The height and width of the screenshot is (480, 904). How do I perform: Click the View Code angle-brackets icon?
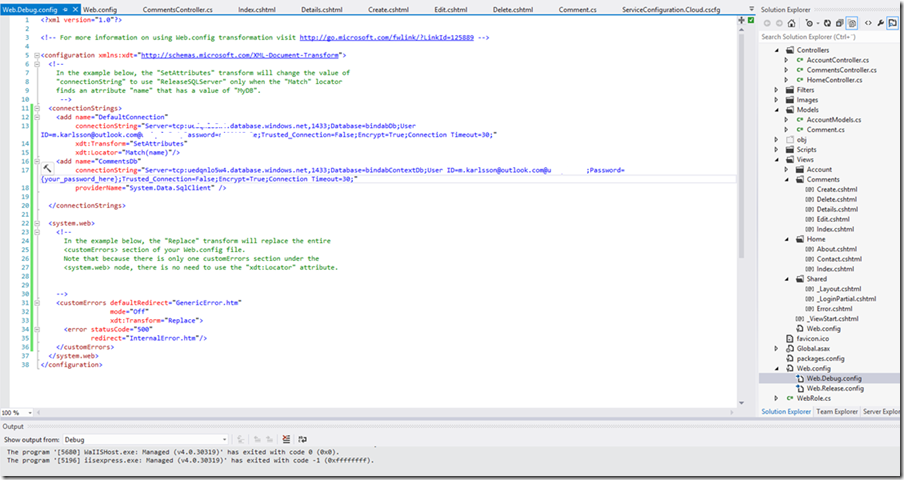(x=868, y=23)
